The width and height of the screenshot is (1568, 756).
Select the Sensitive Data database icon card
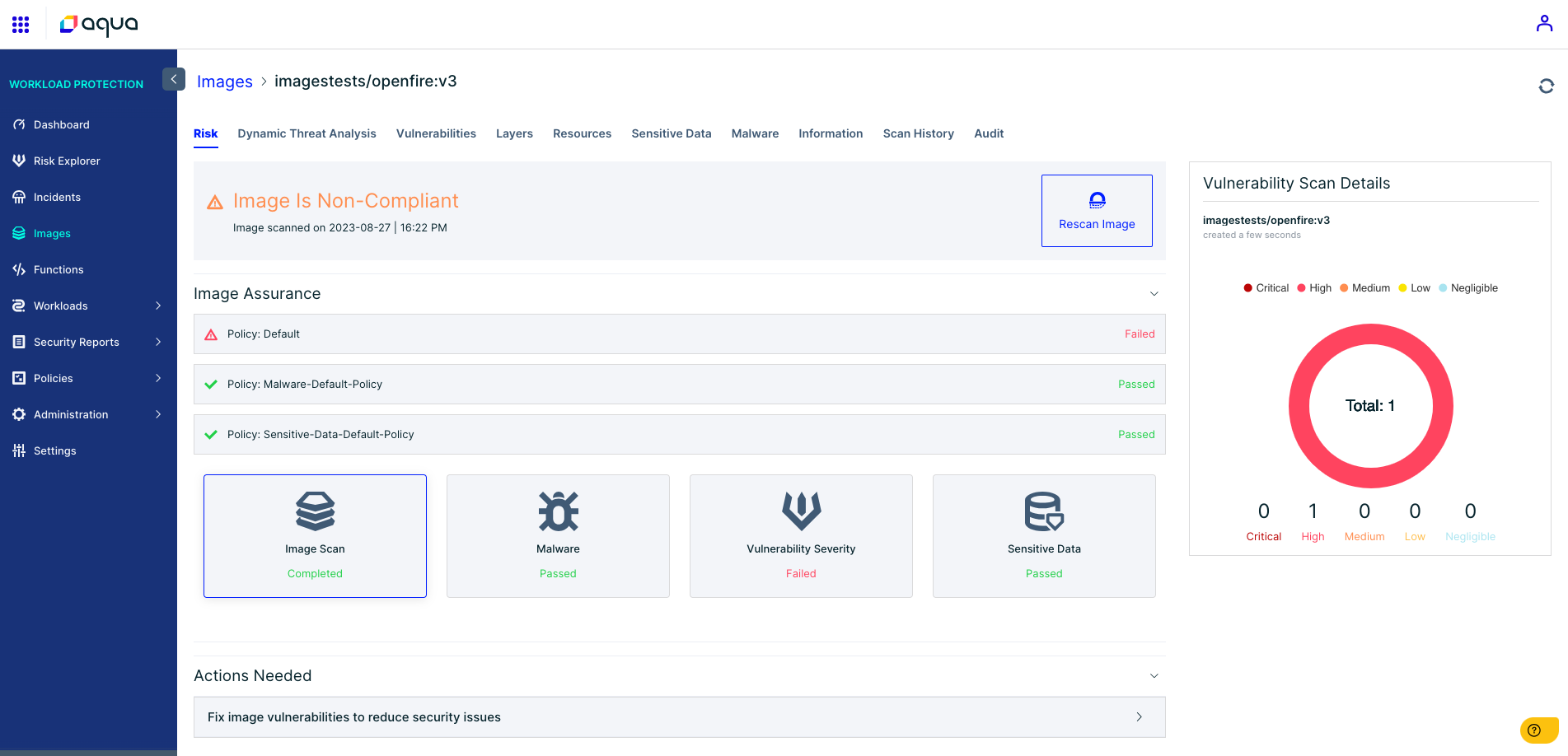pyautogui.click(x=1044, y=511)
